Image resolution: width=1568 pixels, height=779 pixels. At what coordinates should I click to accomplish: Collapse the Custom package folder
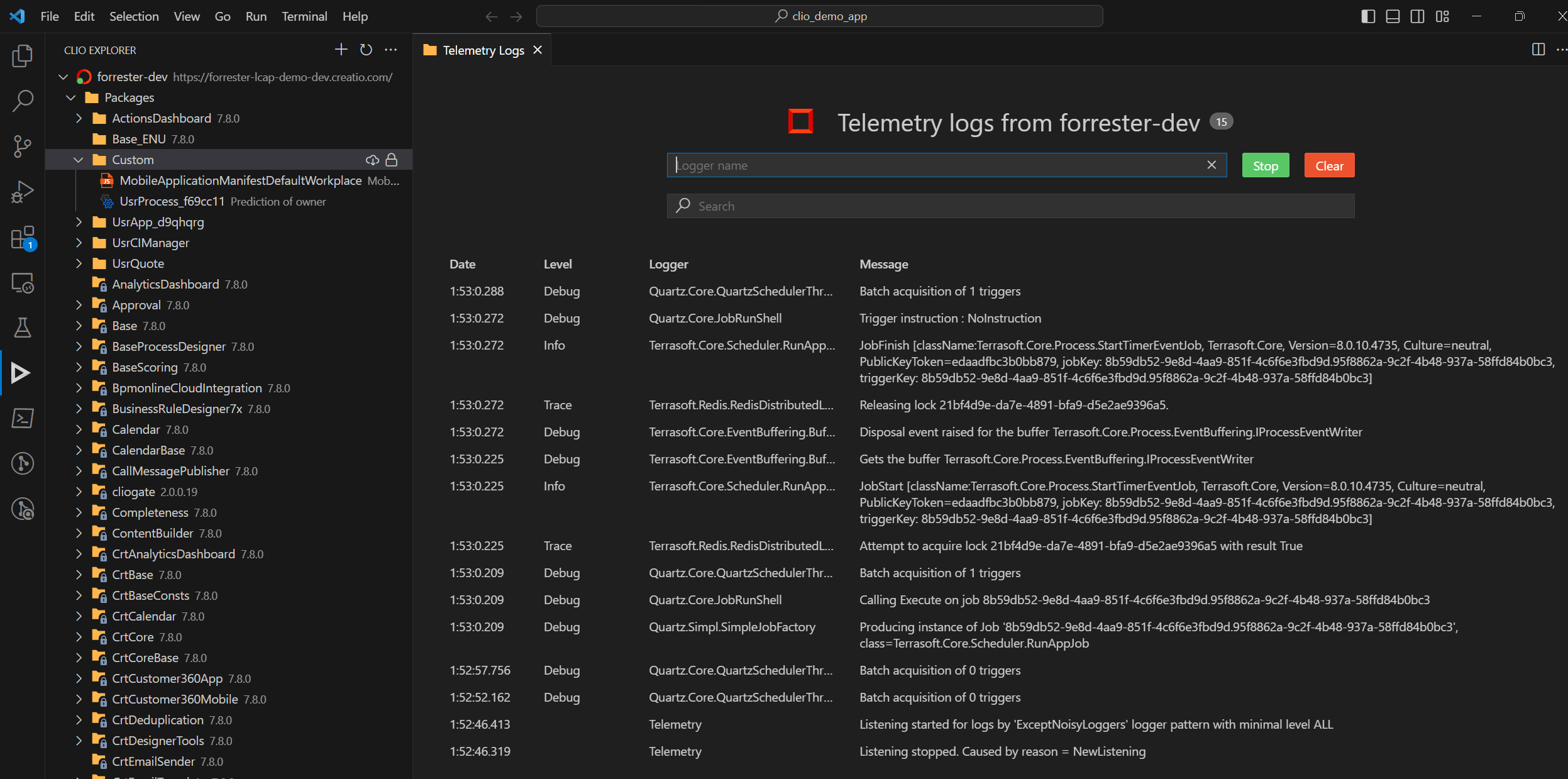coord(79,160)
